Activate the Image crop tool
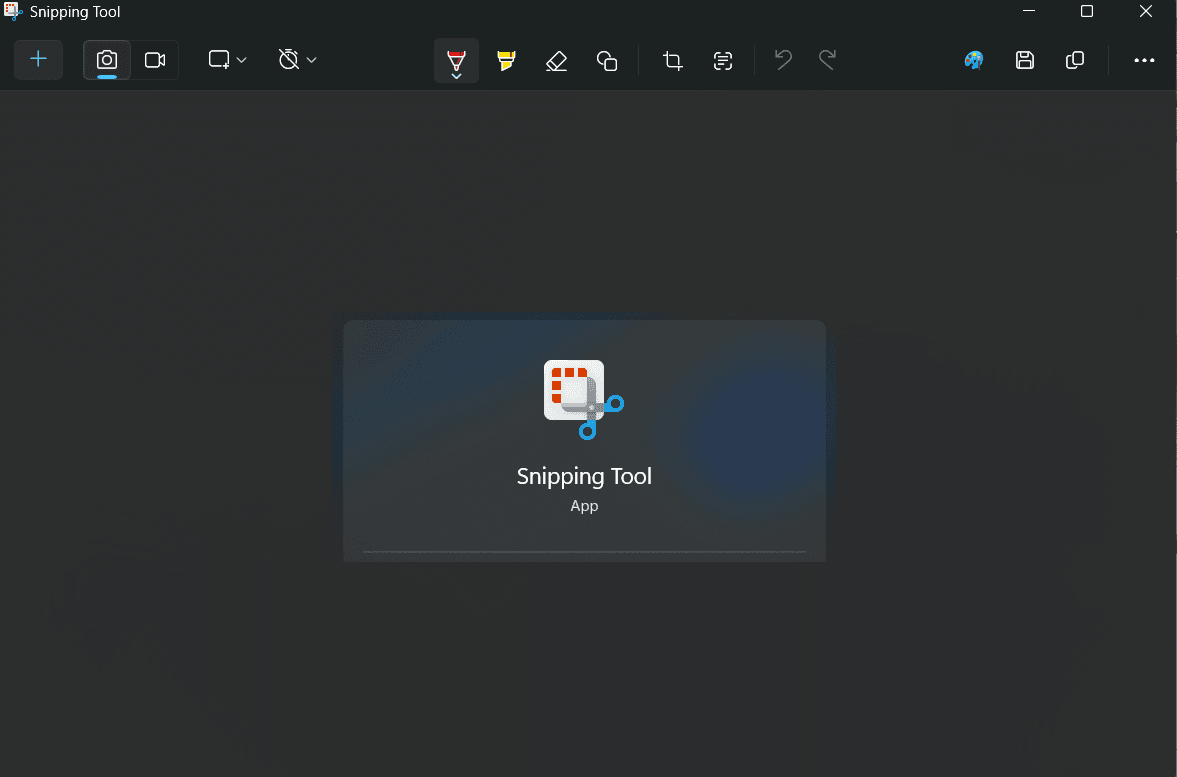1177x777 pixels. point(673,60)
